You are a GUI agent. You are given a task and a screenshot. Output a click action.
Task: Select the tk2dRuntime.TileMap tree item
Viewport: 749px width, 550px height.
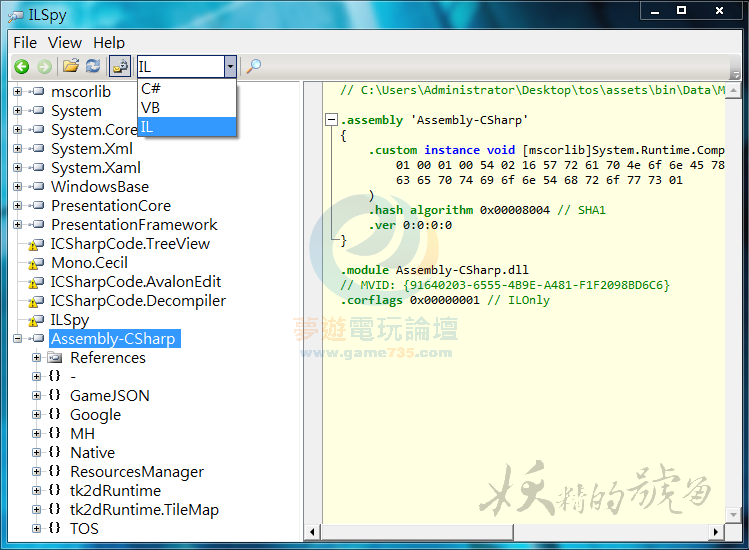click(144, 509)
